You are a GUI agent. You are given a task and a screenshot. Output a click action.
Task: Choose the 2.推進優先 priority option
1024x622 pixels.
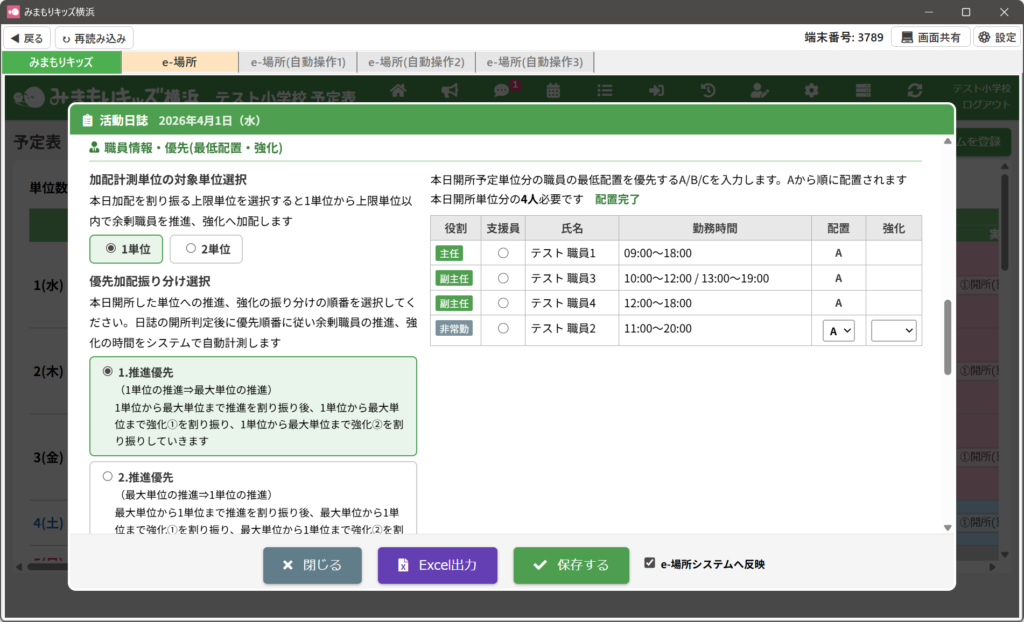click(x=108, y=477)
